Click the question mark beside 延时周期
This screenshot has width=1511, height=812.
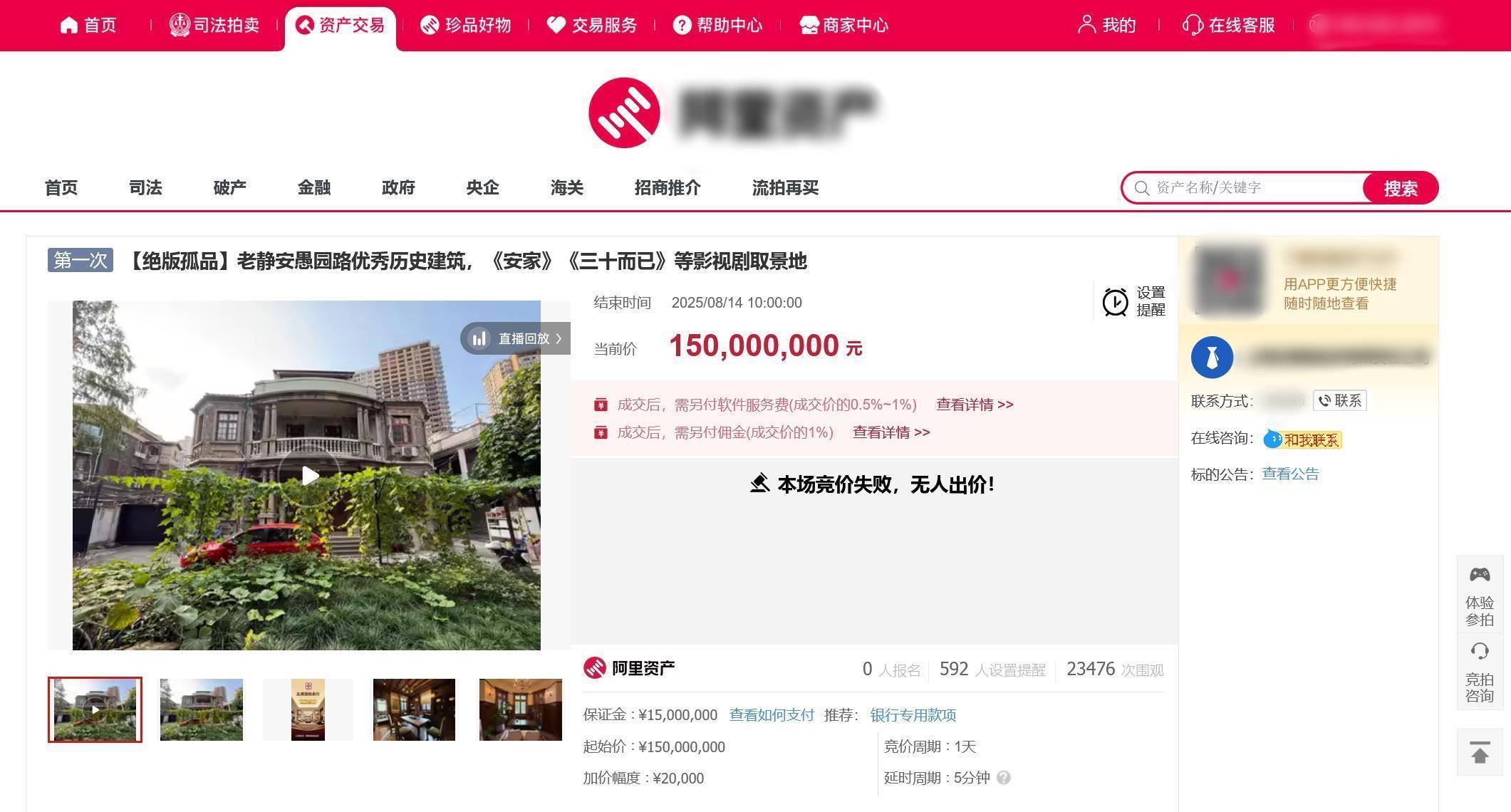click(1004, 778)
